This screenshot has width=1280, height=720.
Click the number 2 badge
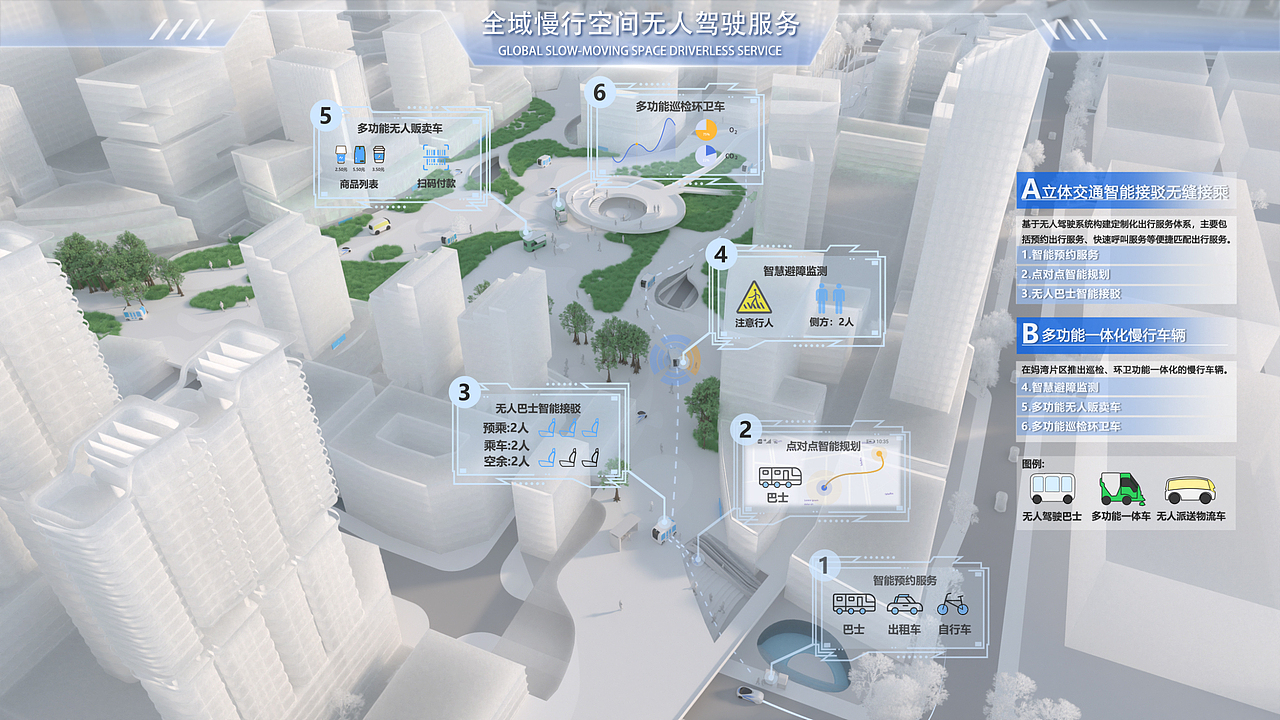pos(745,430)
